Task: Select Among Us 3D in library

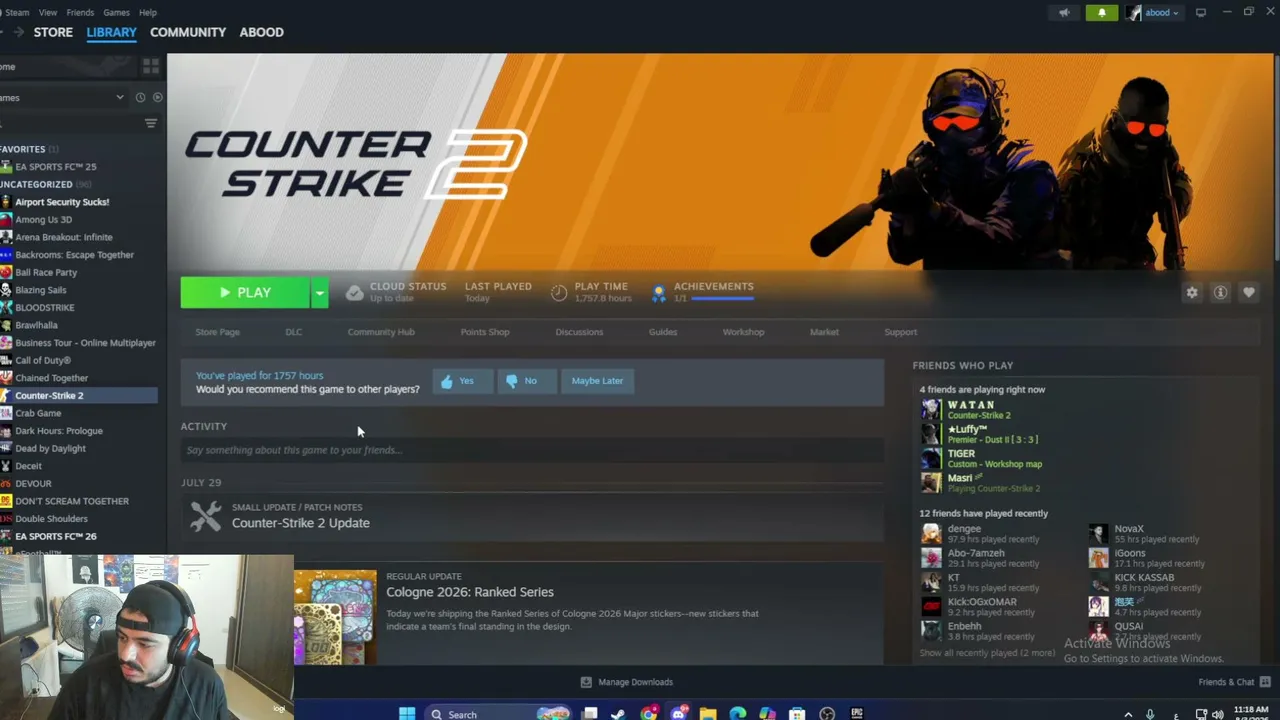Action: pyautogui.click(x=43, y=220)
